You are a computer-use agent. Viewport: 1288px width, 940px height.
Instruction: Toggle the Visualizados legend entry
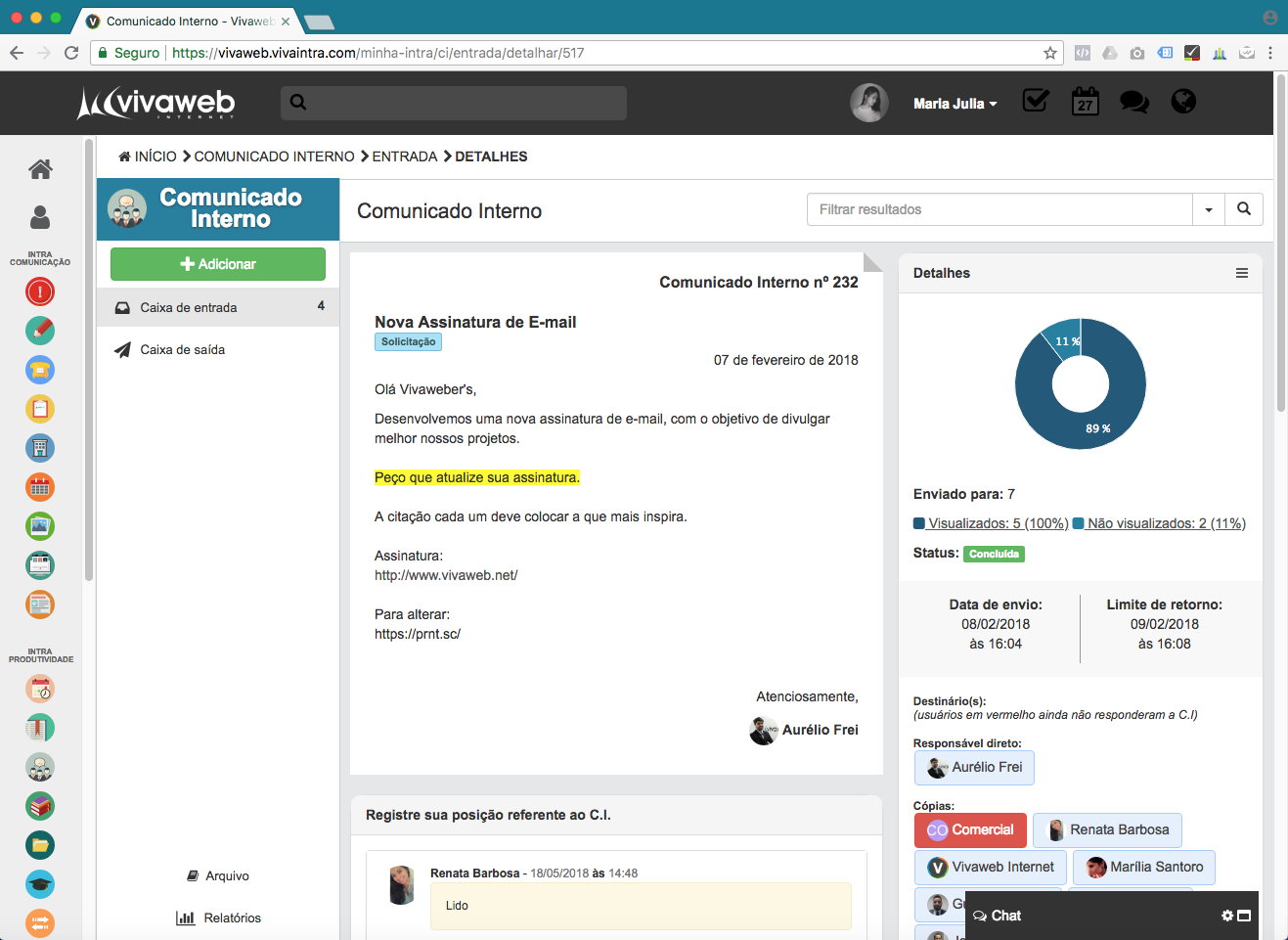(991, 523)
